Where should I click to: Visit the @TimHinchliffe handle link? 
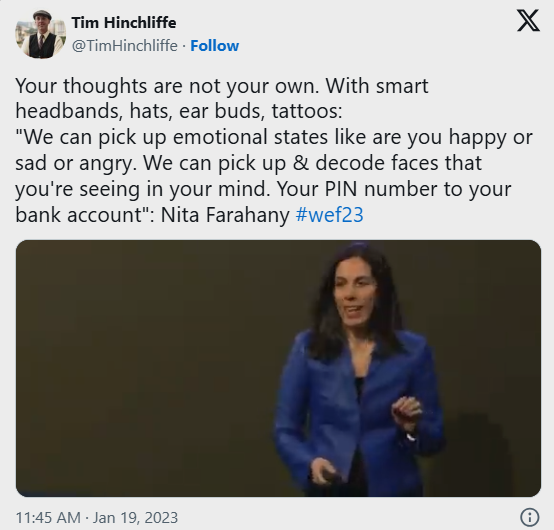[125, 46]
